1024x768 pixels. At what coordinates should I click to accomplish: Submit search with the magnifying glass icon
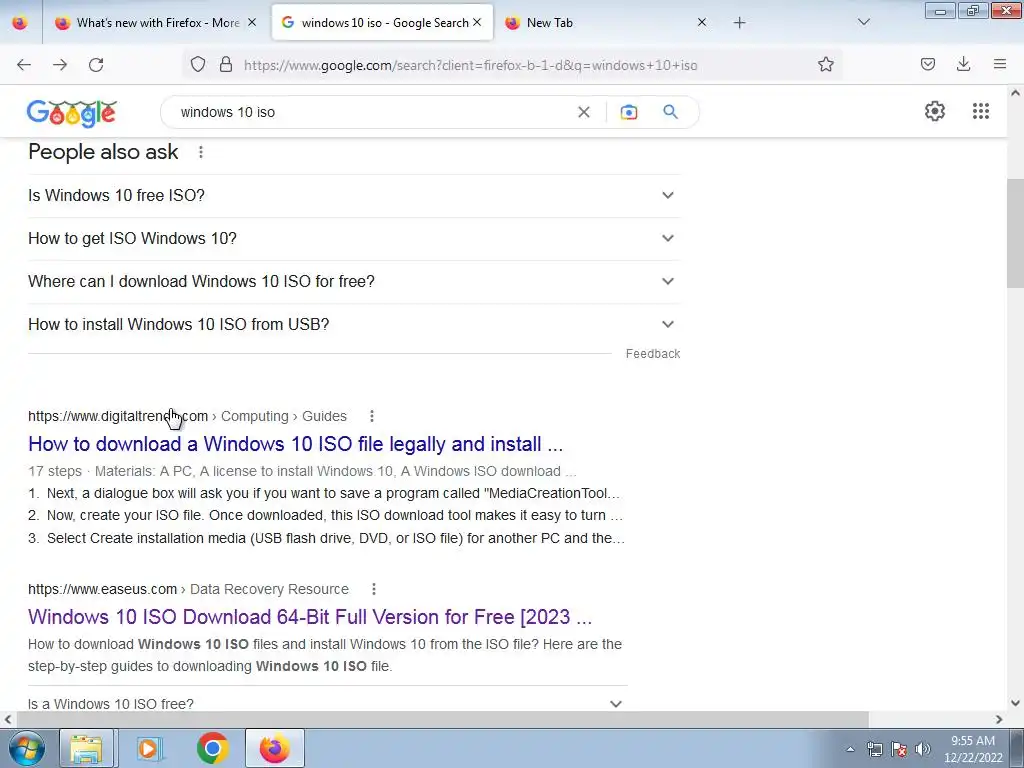(x=671, y=112)
